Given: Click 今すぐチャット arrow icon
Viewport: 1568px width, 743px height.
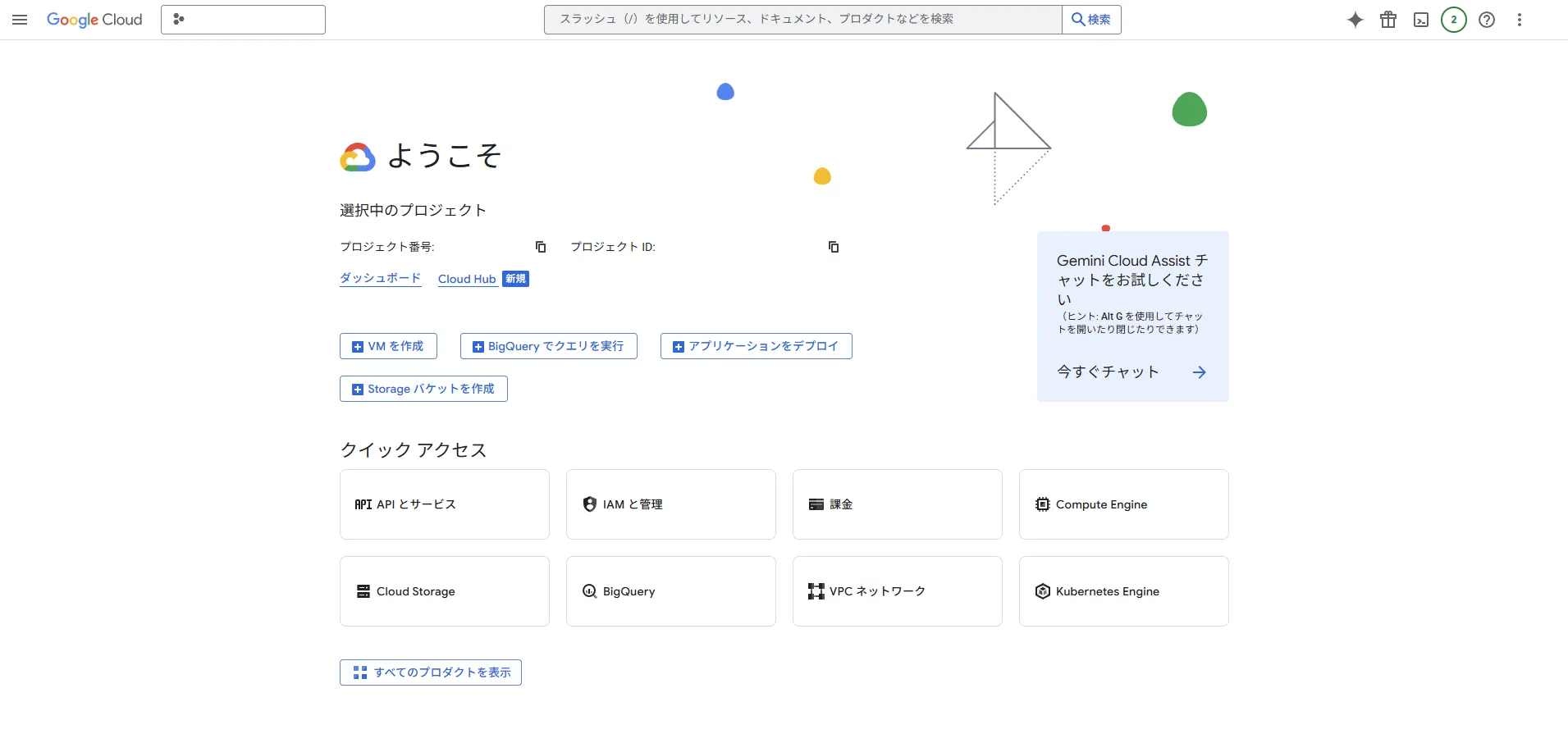Looking at the screenshot, I should click(x=1200, y=372).
